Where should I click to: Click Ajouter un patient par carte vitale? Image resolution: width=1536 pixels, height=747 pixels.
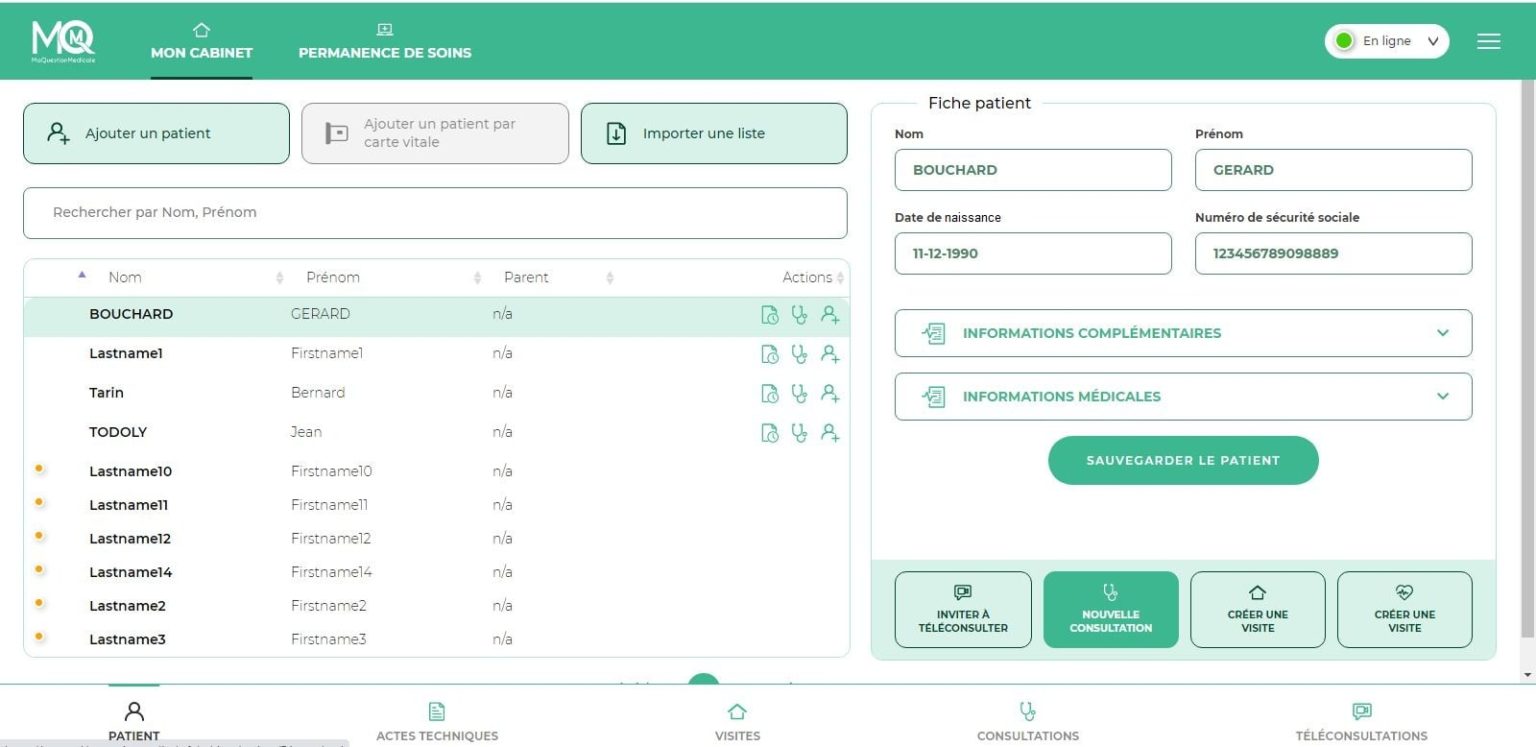click(435, 133)
